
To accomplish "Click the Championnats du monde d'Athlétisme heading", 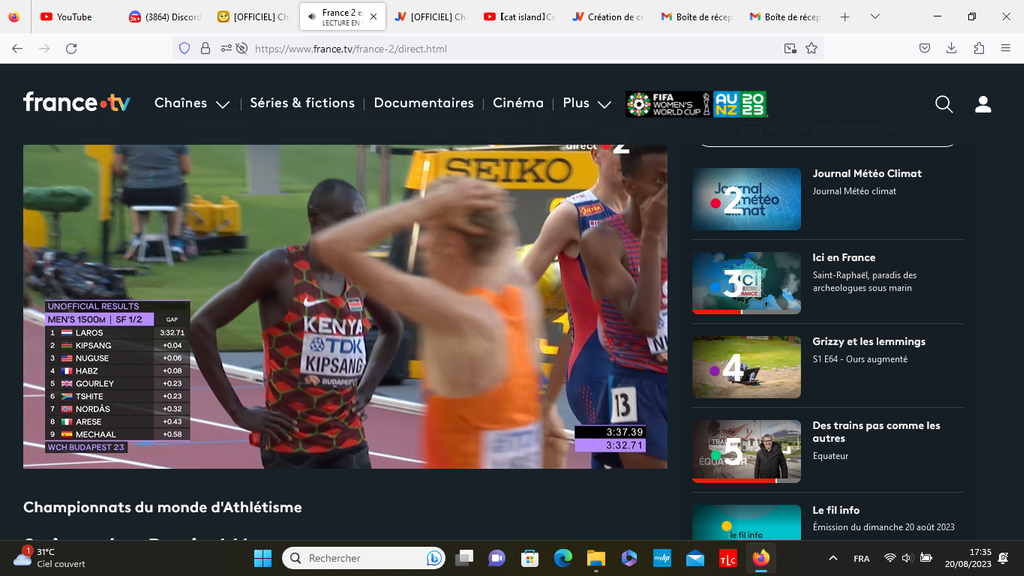I will click(163, 507).
